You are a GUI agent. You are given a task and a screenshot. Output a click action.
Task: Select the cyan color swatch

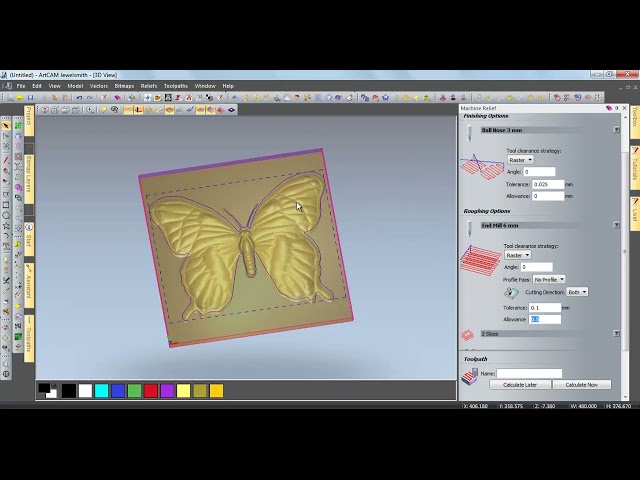click(x=102, y=391)
